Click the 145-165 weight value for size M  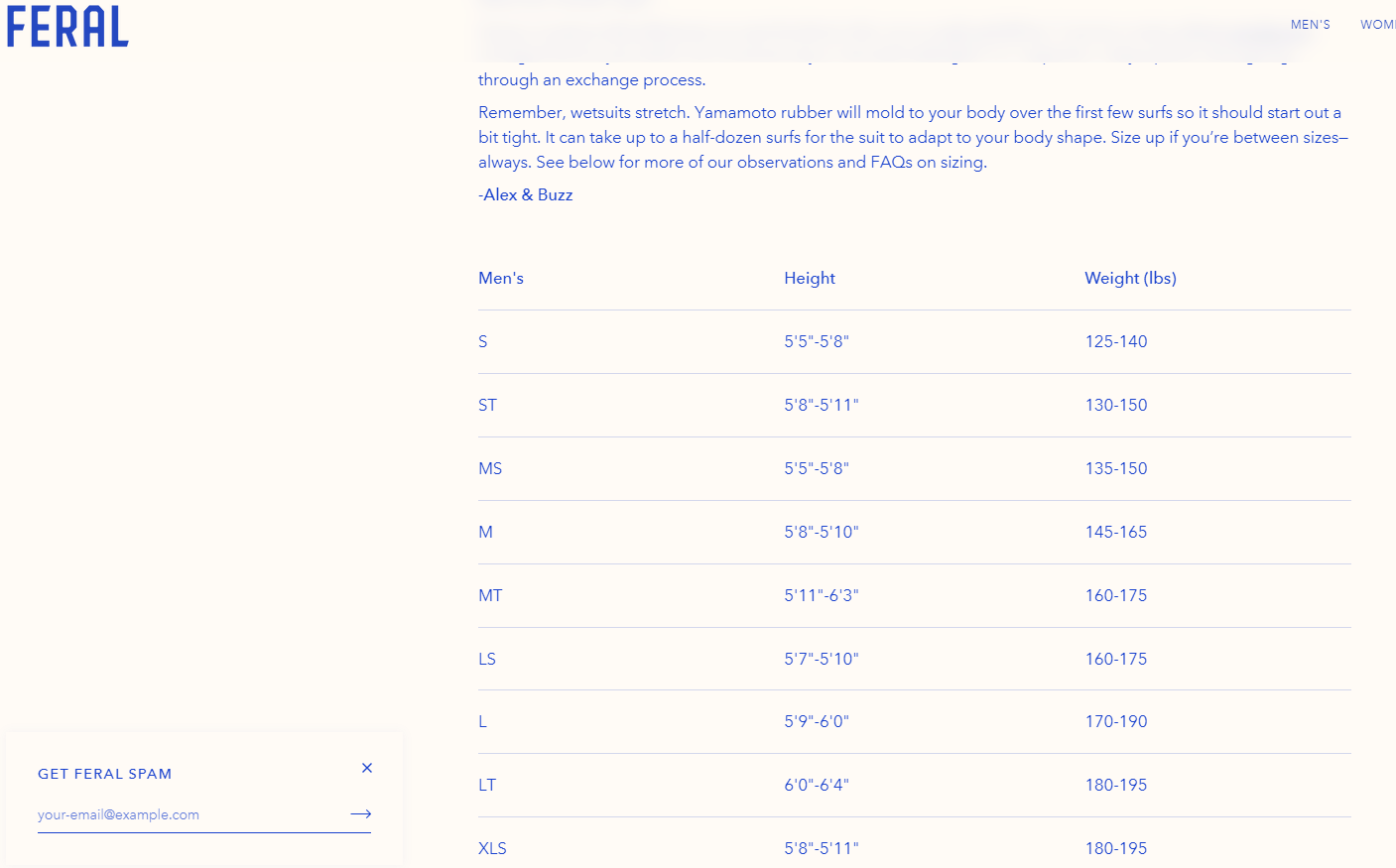click(x=1116, y=532)
